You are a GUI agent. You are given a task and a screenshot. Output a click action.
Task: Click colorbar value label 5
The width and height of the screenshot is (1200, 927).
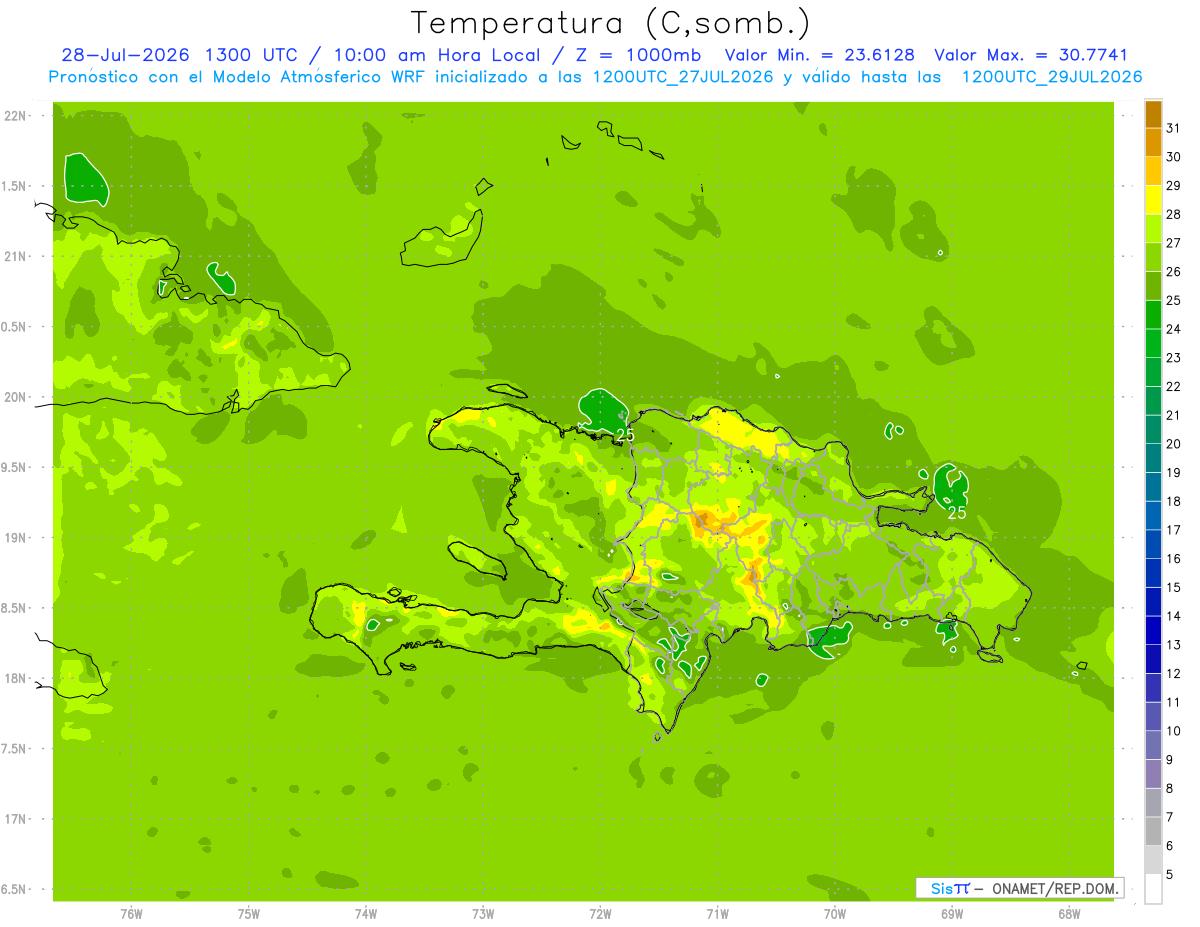(1169, 875)
